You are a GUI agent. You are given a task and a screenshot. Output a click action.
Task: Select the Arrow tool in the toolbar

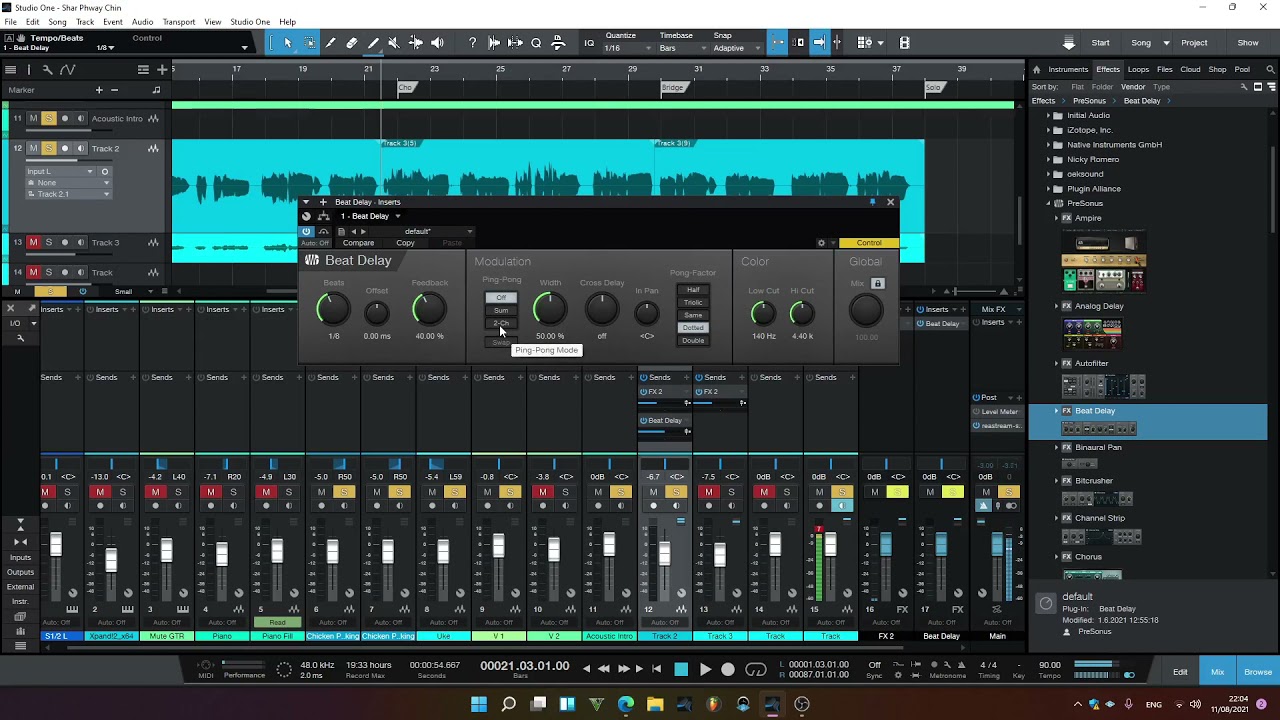click(288, 43)
